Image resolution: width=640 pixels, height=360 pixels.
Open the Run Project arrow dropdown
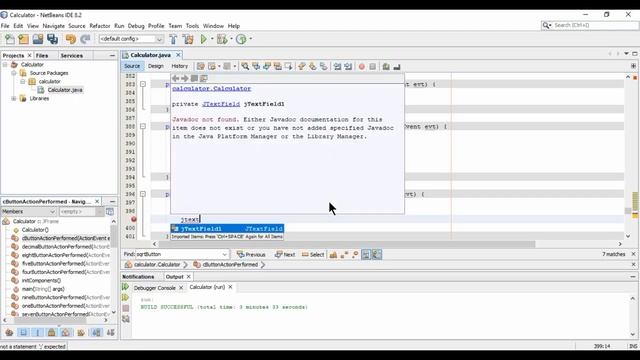point(212,39)
